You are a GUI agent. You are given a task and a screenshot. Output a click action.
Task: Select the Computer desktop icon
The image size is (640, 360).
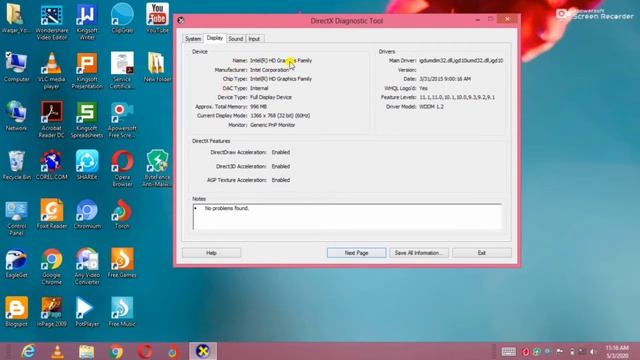pos(16,67)
